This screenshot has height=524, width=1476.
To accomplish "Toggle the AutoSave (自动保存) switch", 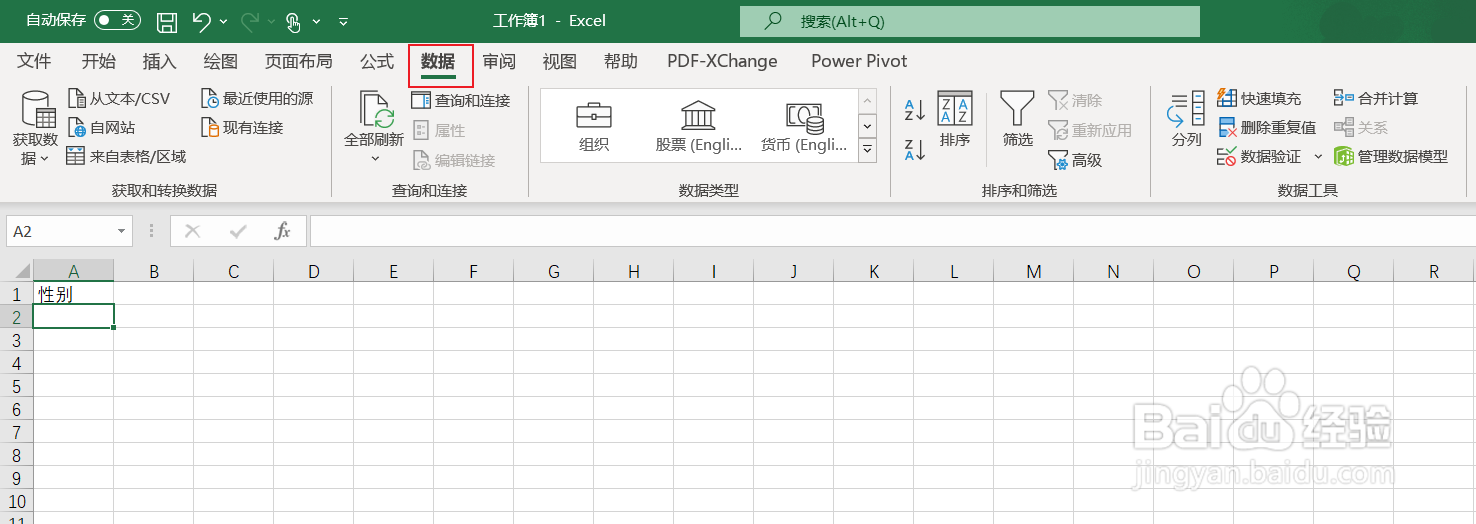I will point(117,20).
